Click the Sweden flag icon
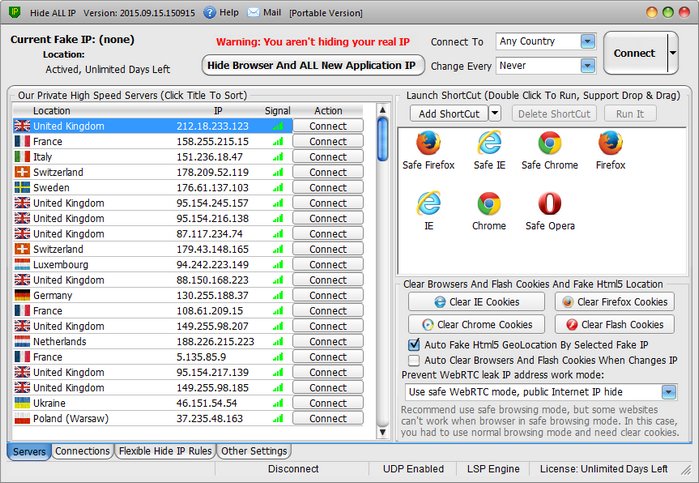Screen dimensions: 699x483 tap(22, 188)
